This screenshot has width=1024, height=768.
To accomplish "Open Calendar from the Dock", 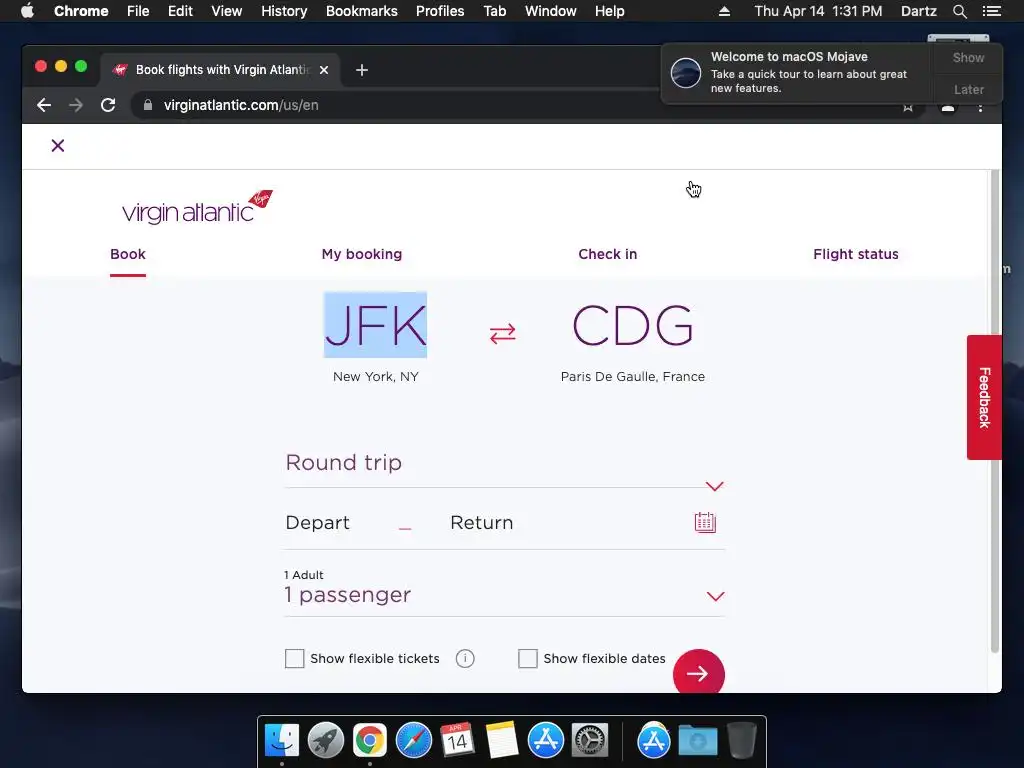I will tap(457, 741).
